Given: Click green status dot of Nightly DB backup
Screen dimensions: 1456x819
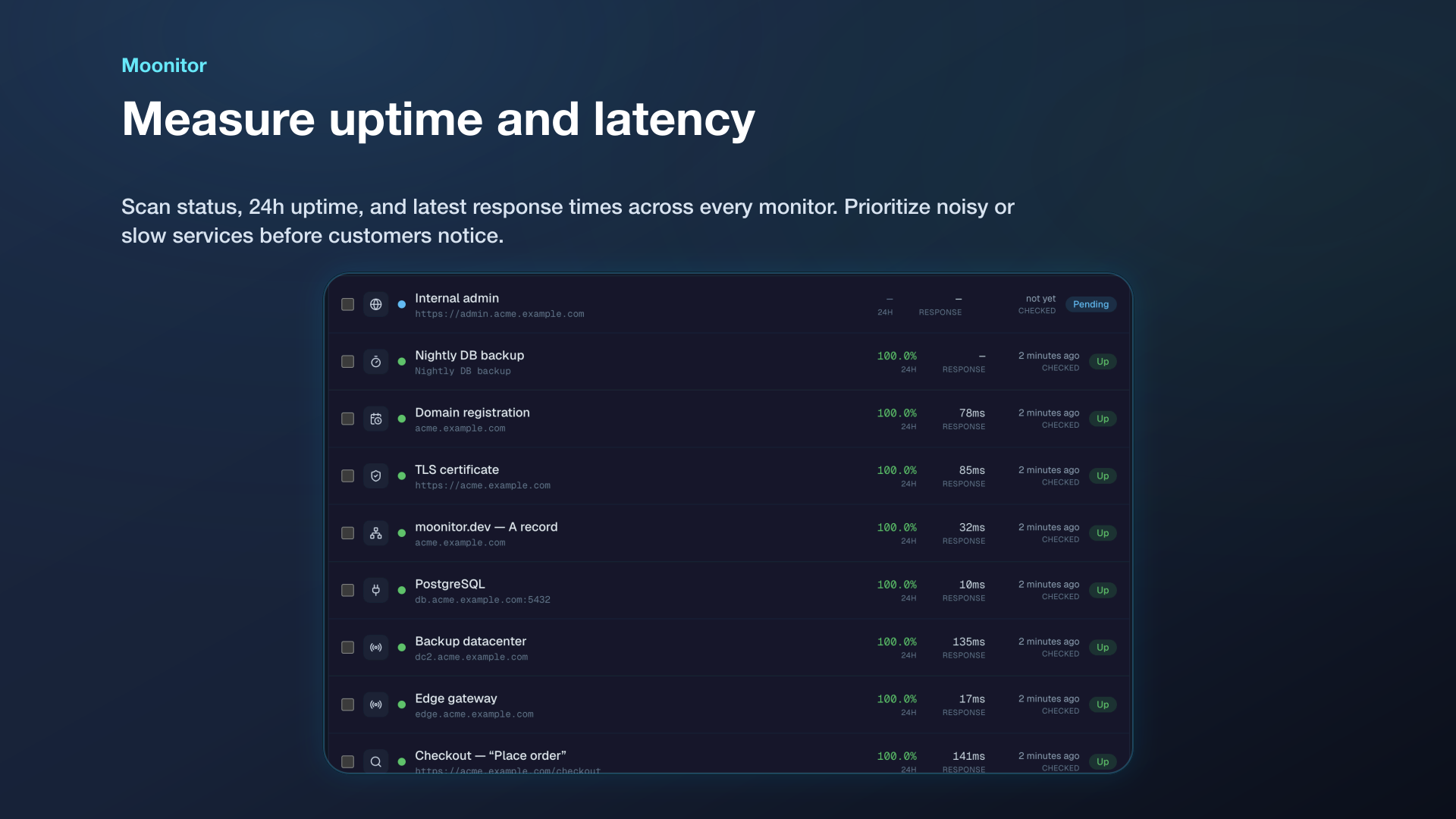Looking at the screenshot, I should pyautogui.click(x=402, y=362).
